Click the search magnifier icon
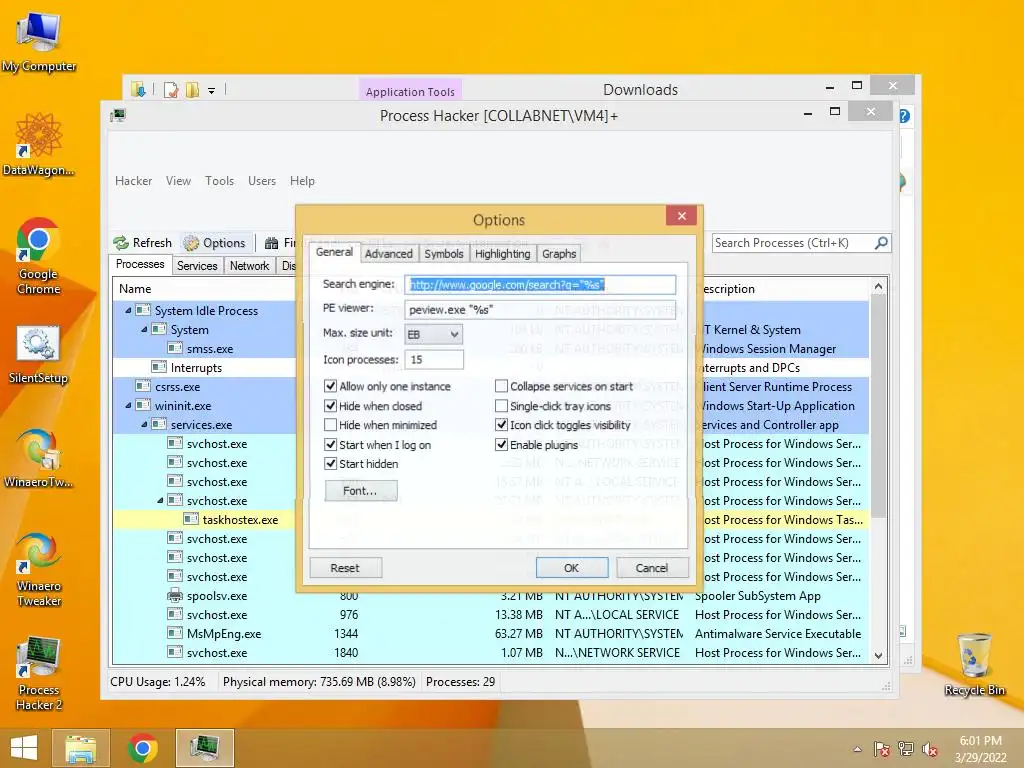This screenshot has width=1024, height=768. point(881,243)
